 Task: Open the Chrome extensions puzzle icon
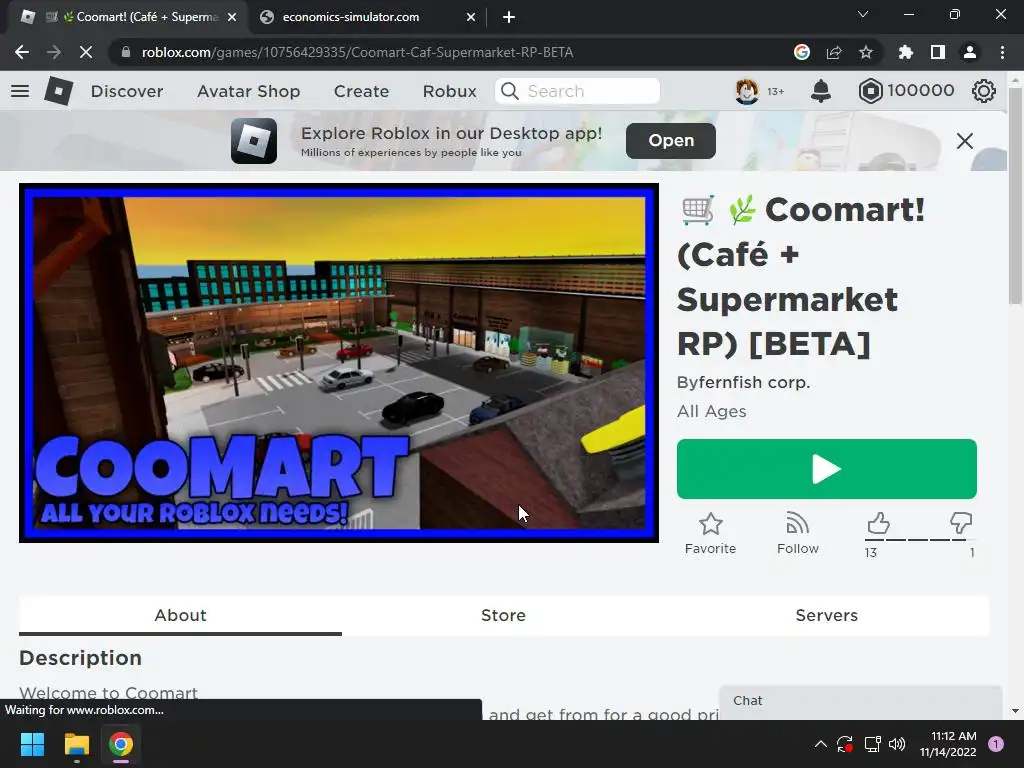point(906,52)
